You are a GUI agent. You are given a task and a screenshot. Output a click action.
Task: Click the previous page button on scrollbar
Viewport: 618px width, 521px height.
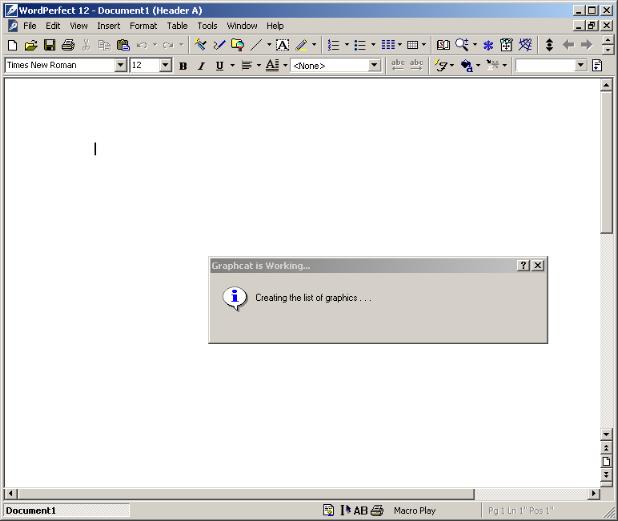coord(606,448)
